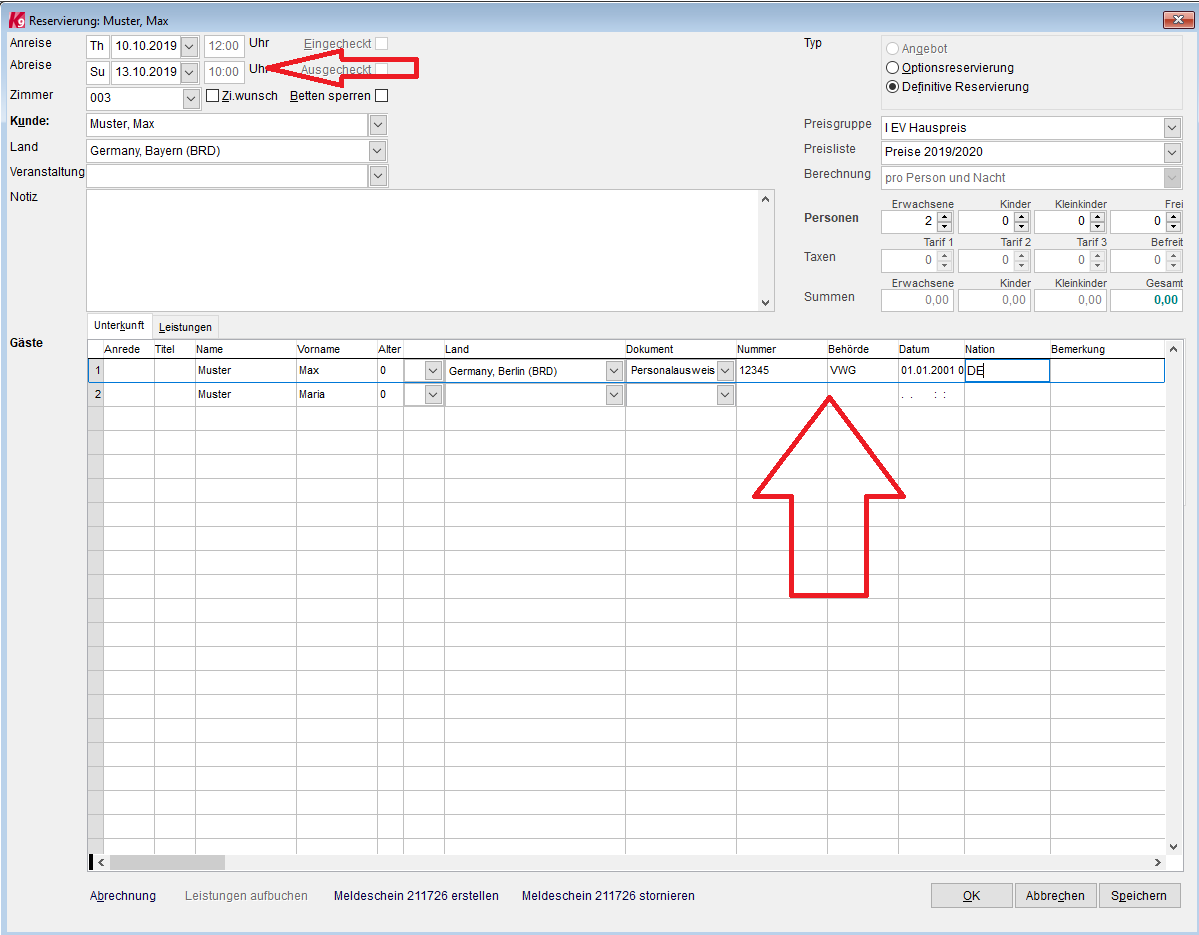The image size is (1199, 935).
Task: Click the Speichern button
Action: (x=1139, y=895)
